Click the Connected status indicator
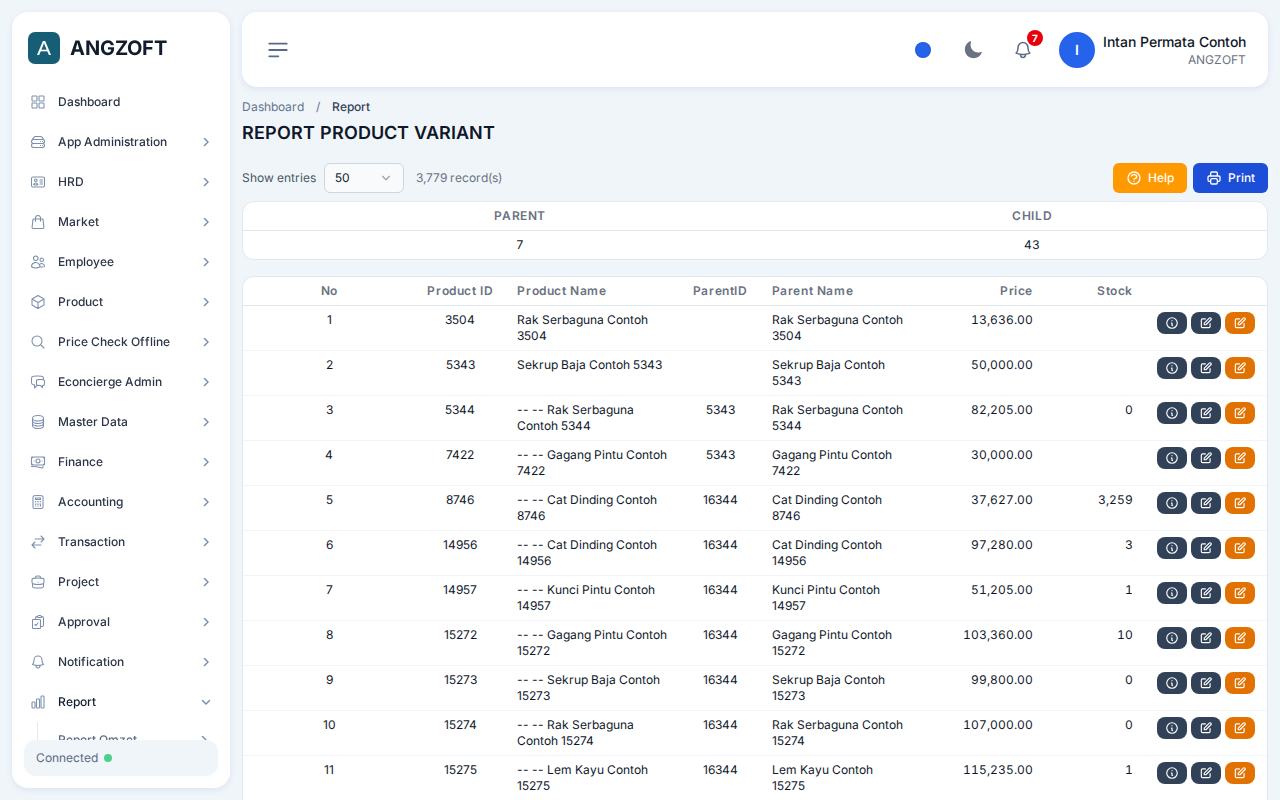This screenshot has height=800, width=1280. coord(121,758)
